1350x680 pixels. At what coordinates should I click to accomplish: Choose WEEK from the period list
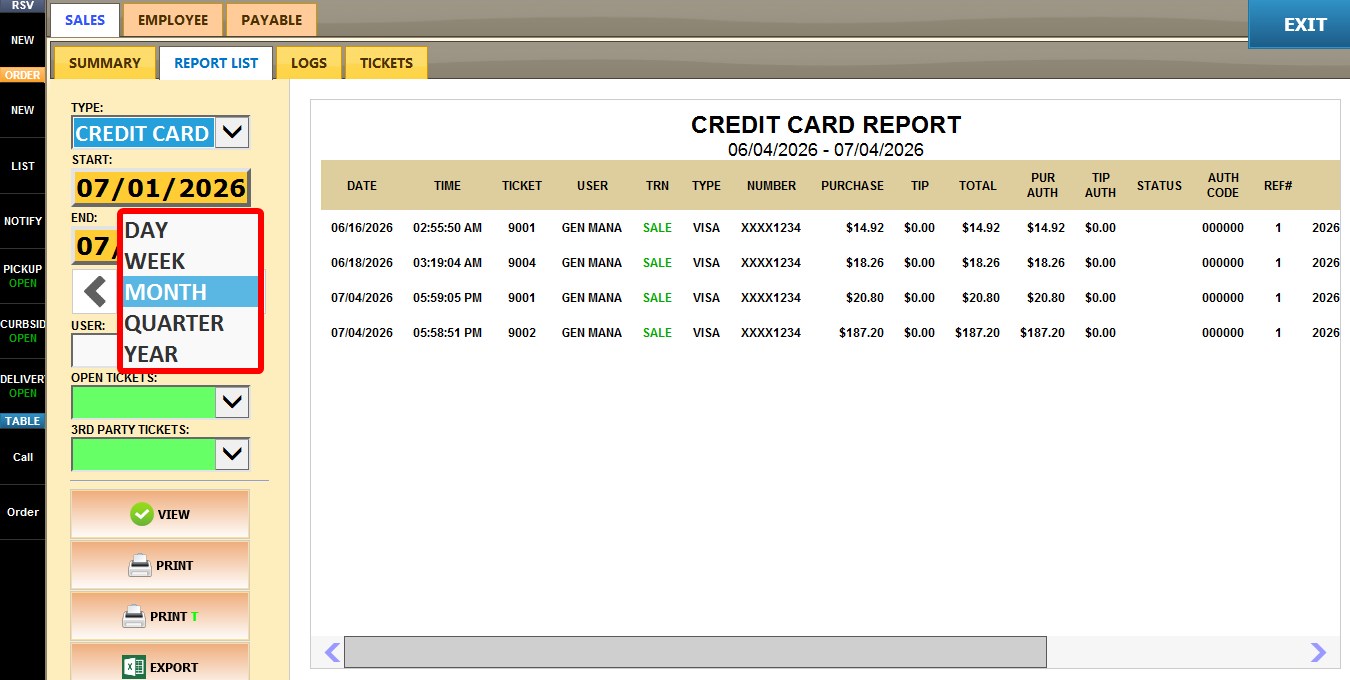tap(190, 261)
